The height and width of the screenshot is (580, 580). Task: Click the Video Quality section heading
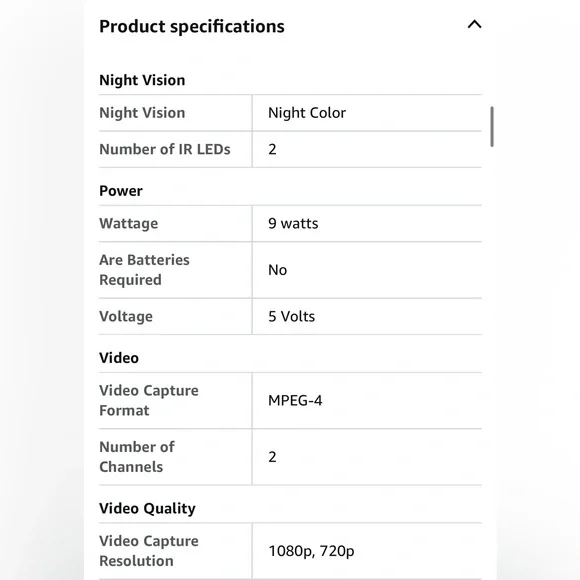tap(147, 508)
